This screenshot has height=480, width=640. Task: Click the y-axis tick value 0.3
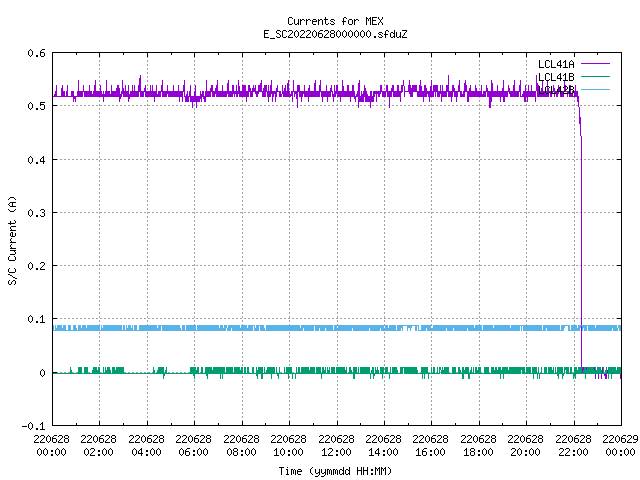click(36, 213)
